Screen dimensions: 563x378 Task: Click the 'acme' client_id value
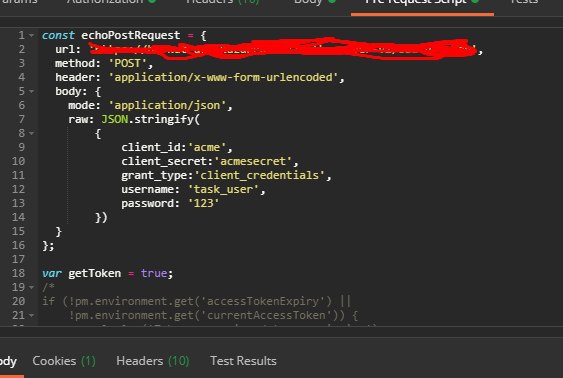207,147
